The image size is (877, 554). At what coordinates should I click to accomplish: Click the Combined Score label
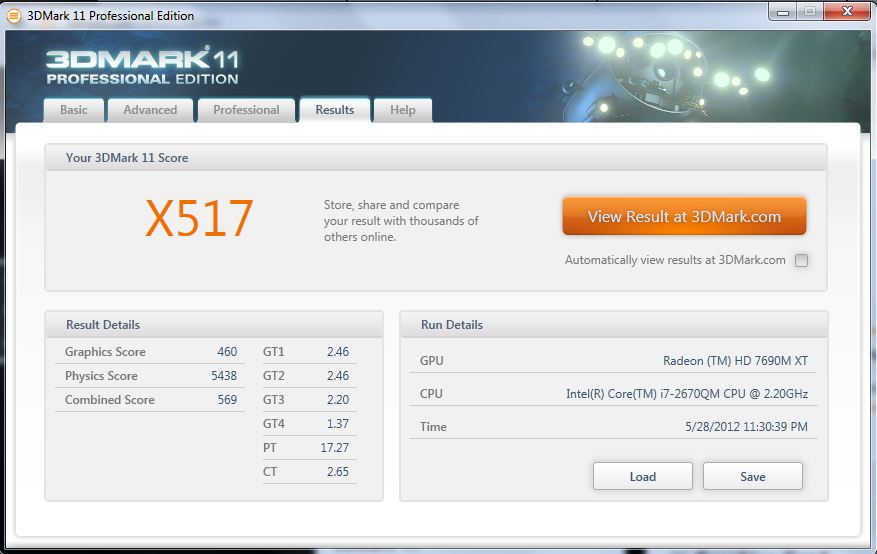[110, 400]
